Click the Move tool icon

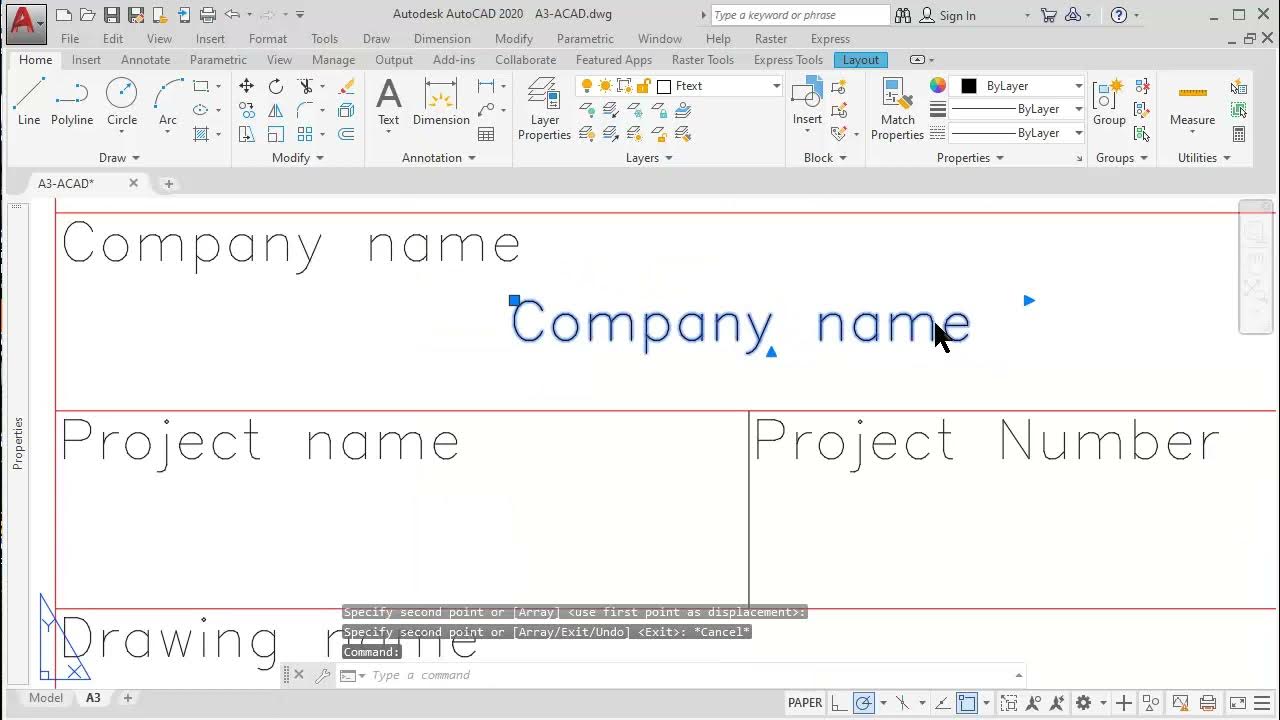pyautogui.click(x=246, y=86)
